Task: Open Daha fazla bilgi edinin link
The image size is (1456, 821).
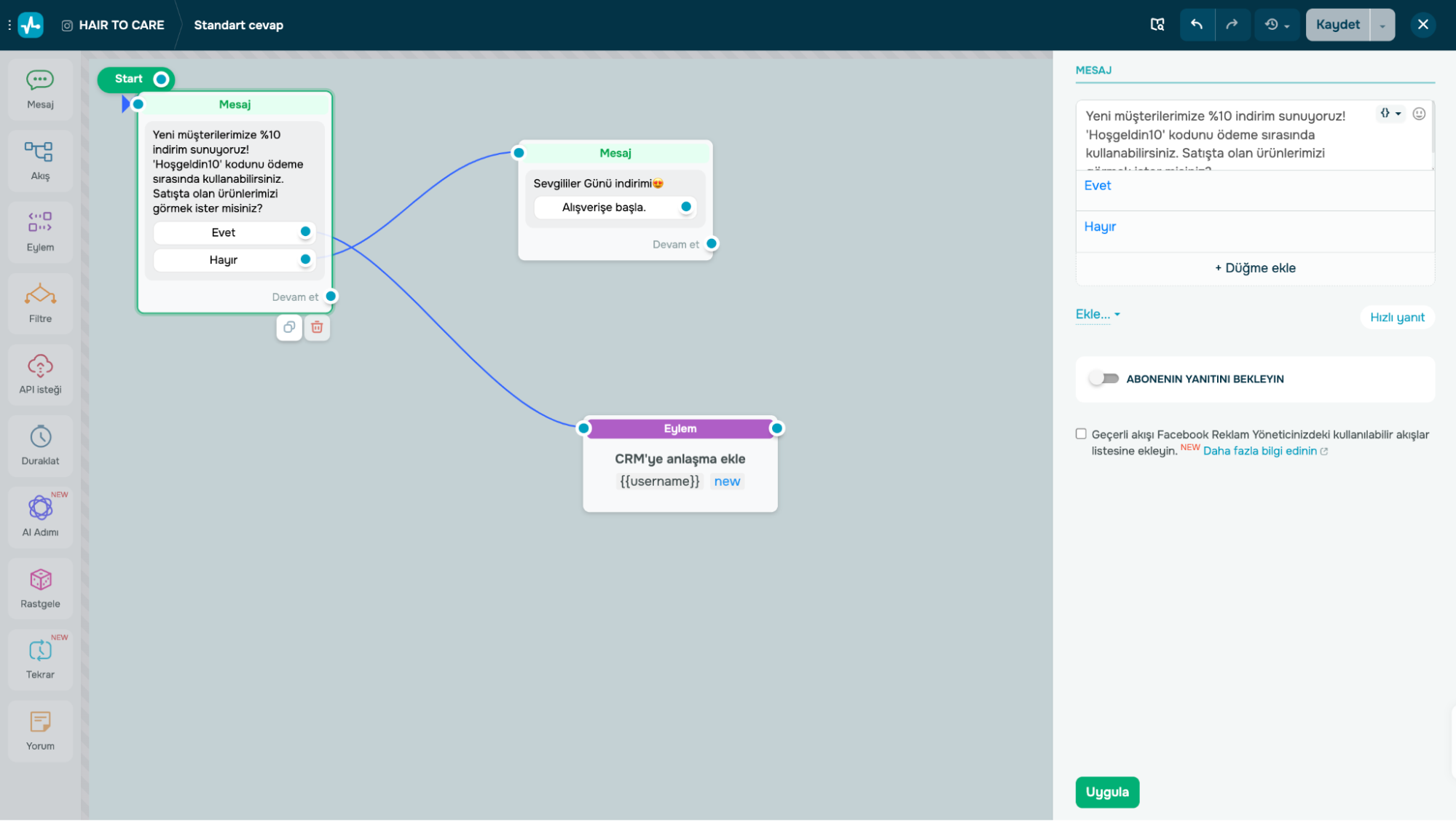Action: (1260, 451)
